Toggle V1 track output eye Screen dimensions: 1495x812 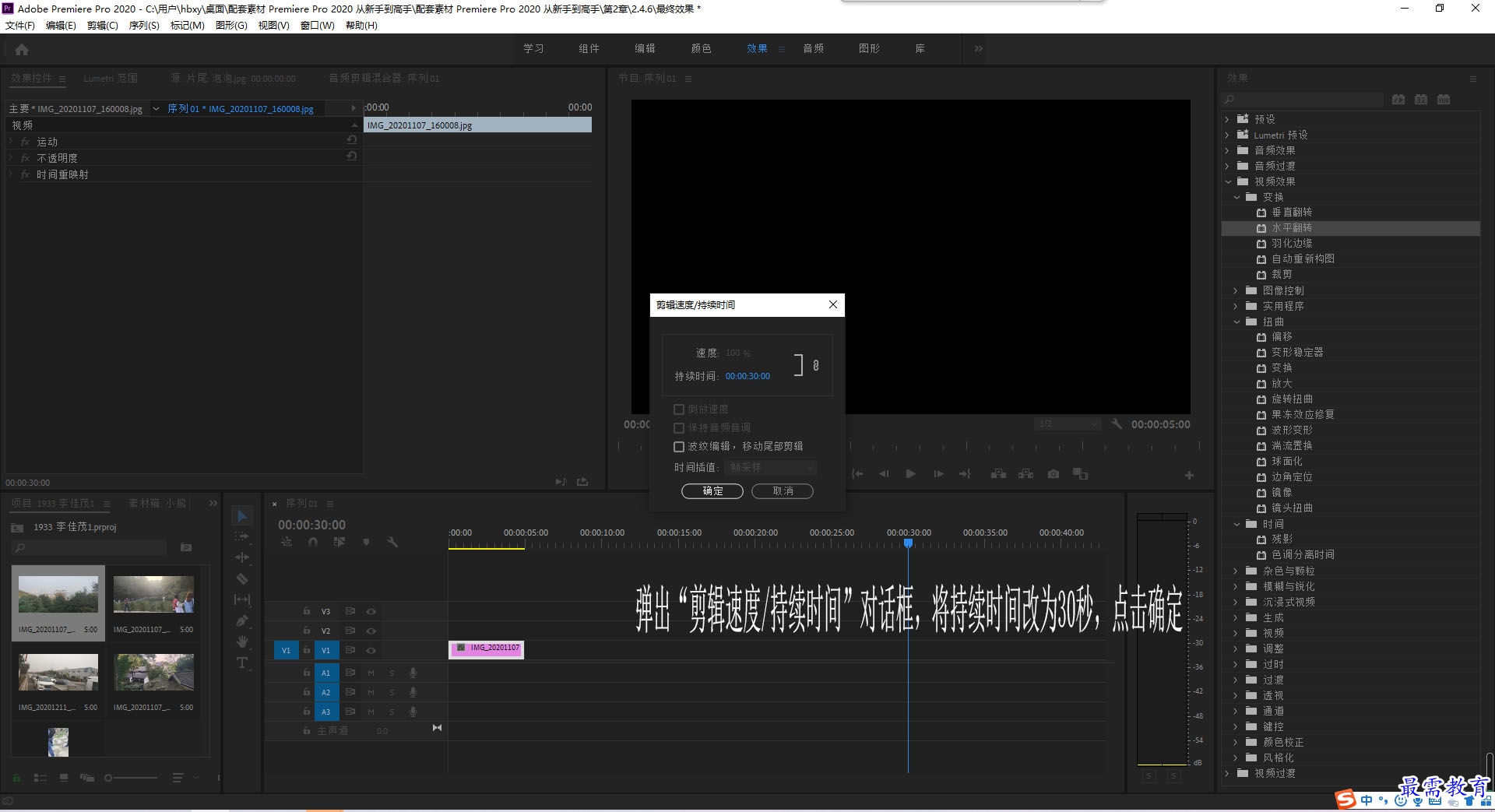pyautogui.click(x=371, y=650)
